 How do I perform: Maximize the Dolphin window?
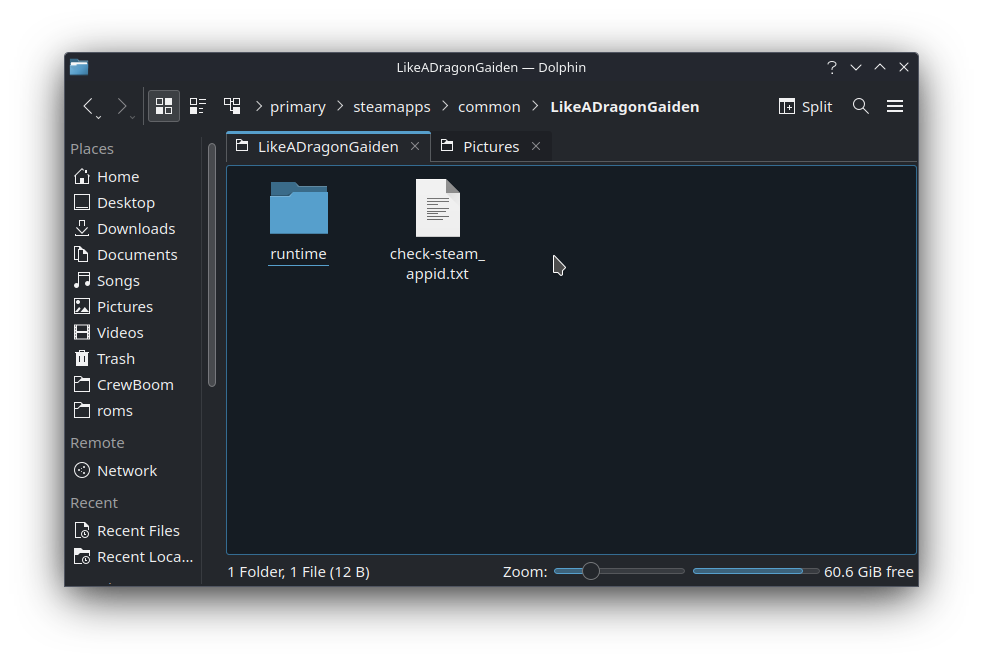[x=880, y=67]
